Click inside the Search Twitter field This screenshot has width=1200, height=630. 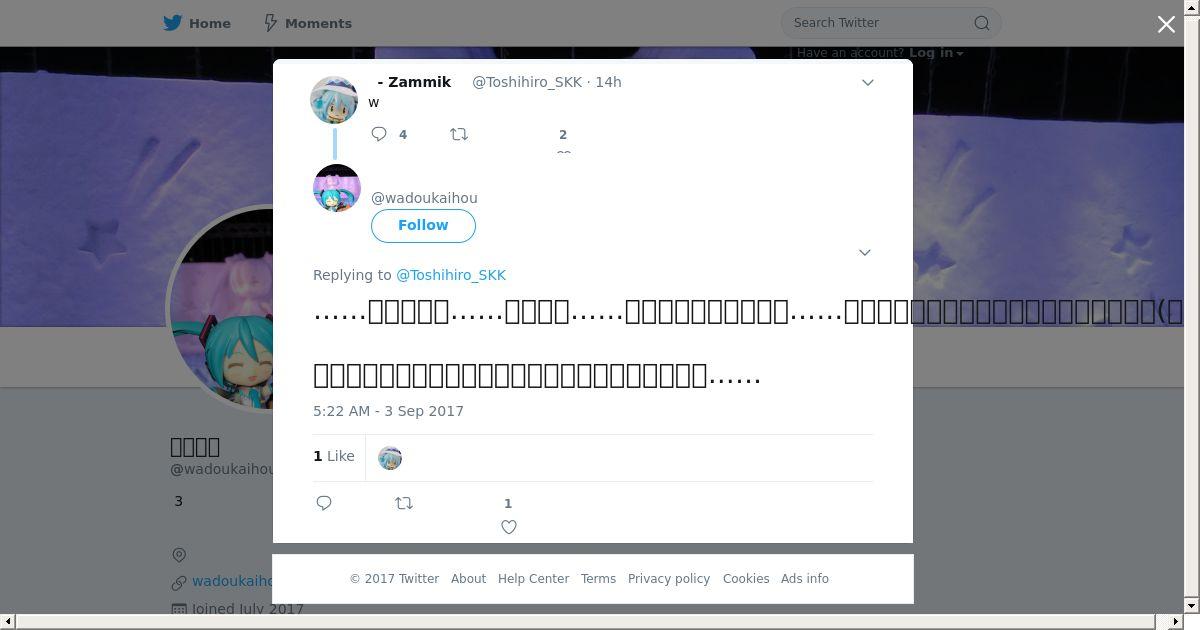[880, 23]
